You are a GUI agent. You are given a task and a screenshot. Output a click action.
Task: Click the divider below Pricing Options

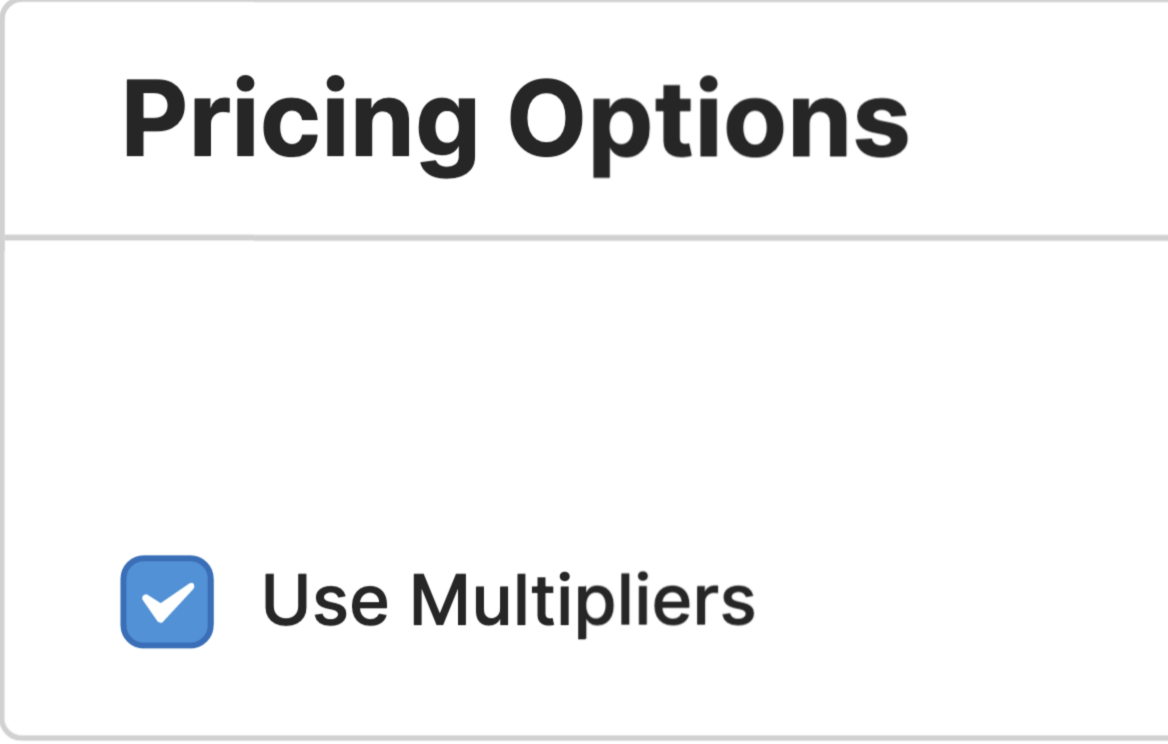(584, 237)
